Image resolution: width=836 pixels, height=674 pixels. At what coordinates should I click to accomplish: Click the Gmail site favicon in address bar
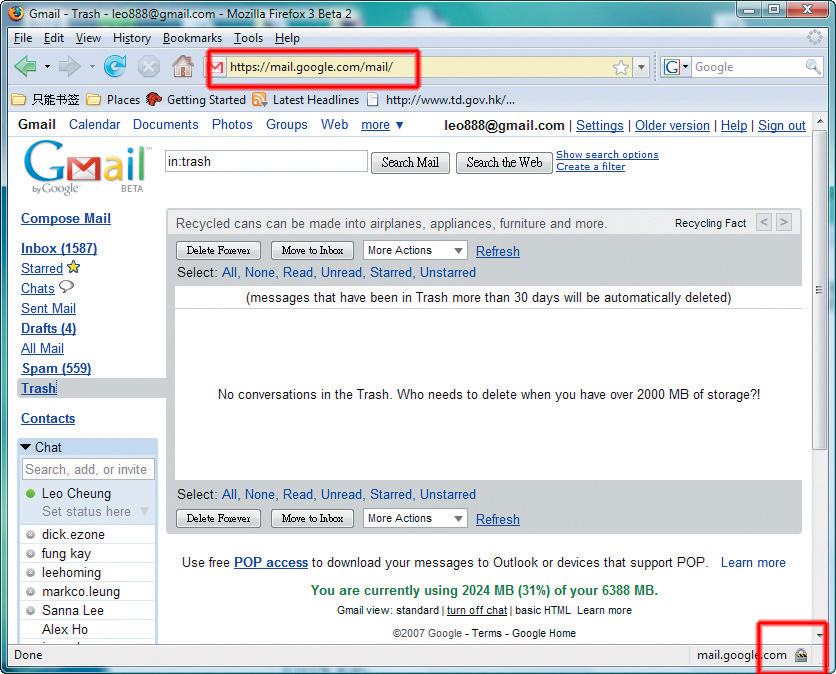click(215, 67)
